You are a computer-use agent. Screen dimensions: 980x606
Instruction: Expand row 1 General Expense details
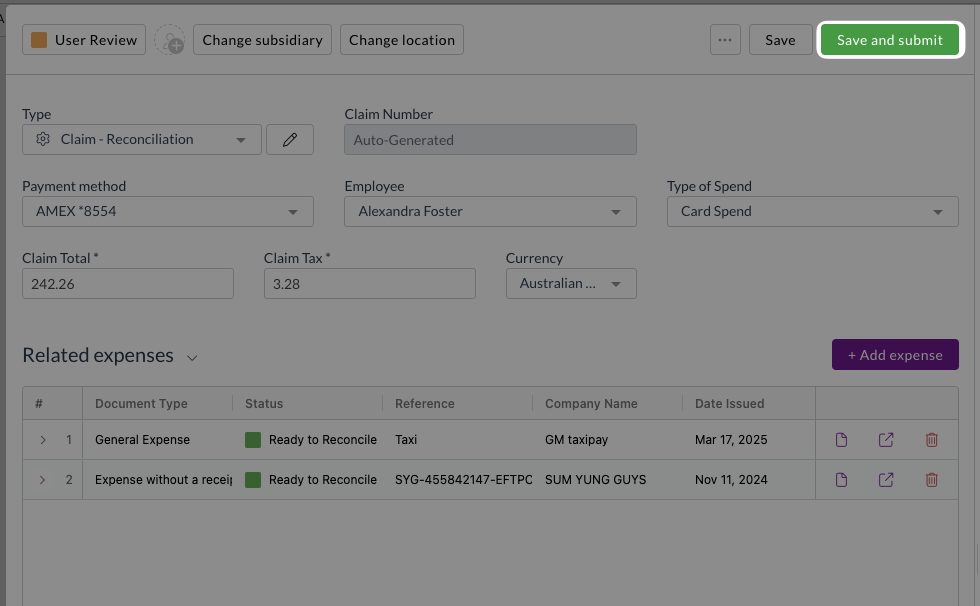coord(42,440)
